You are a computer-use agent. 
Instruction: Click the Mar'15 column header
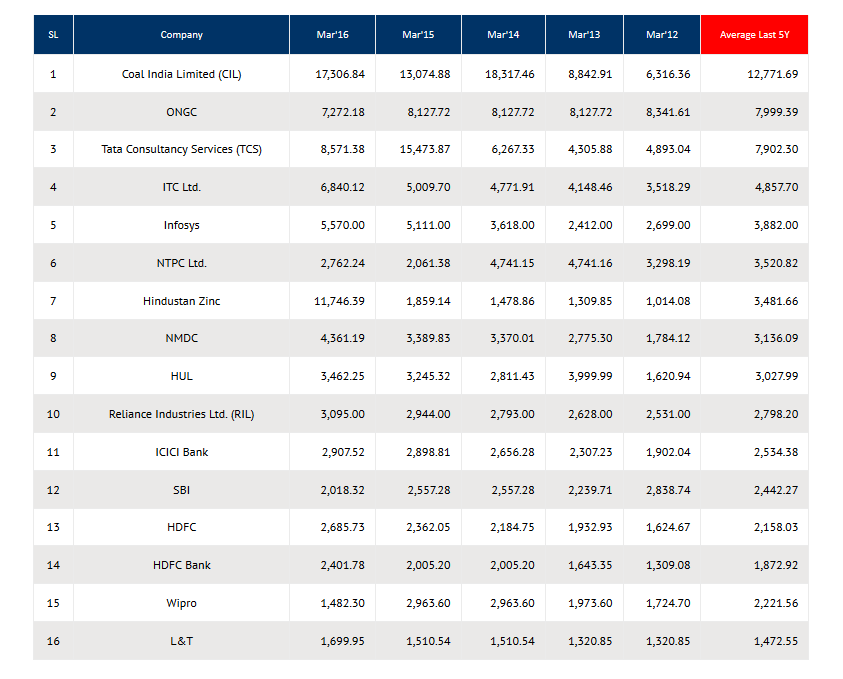pyautogui.click(x=418, y=35)
